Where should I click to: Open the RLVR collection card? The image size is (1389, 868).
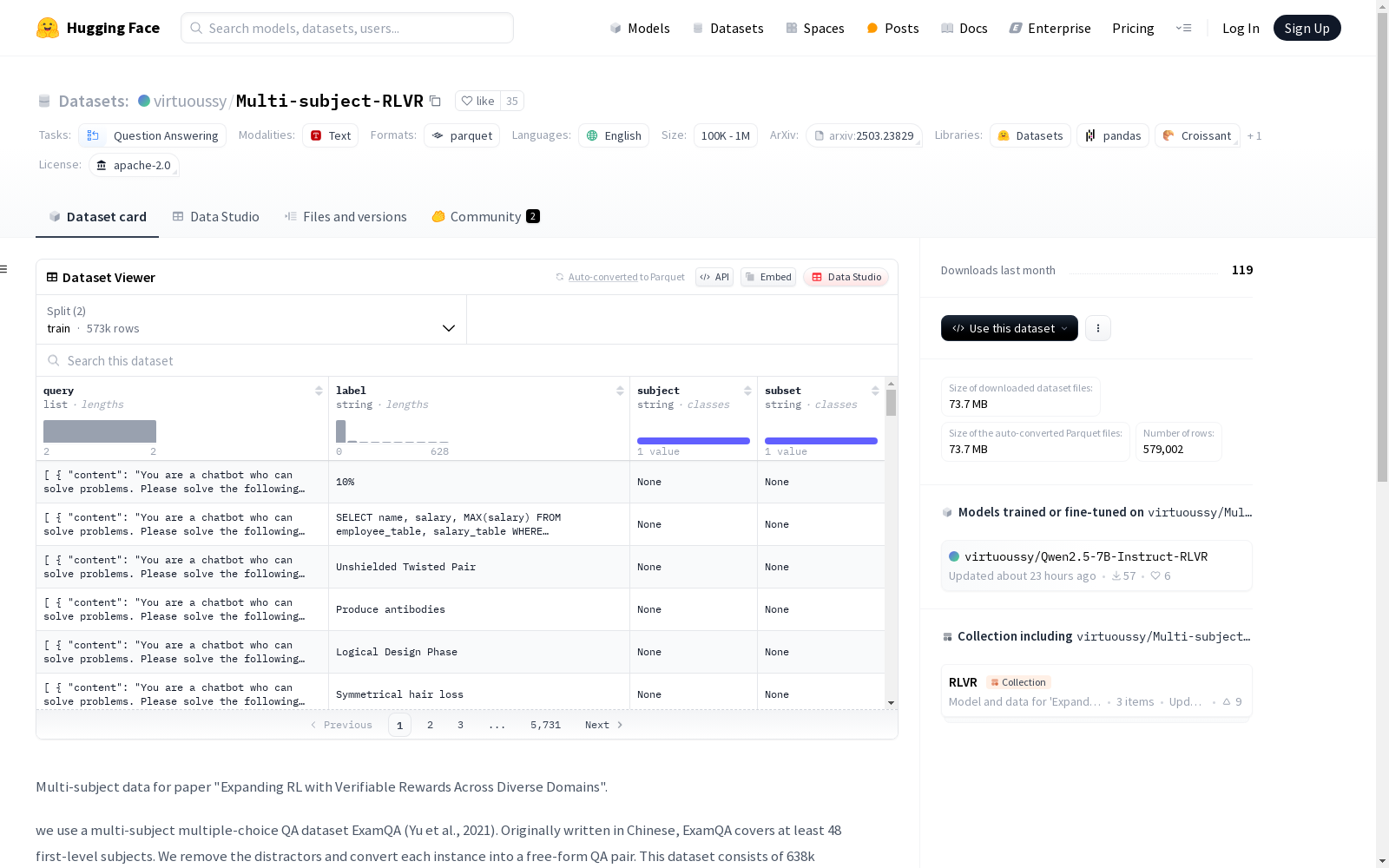[1096, 692]
